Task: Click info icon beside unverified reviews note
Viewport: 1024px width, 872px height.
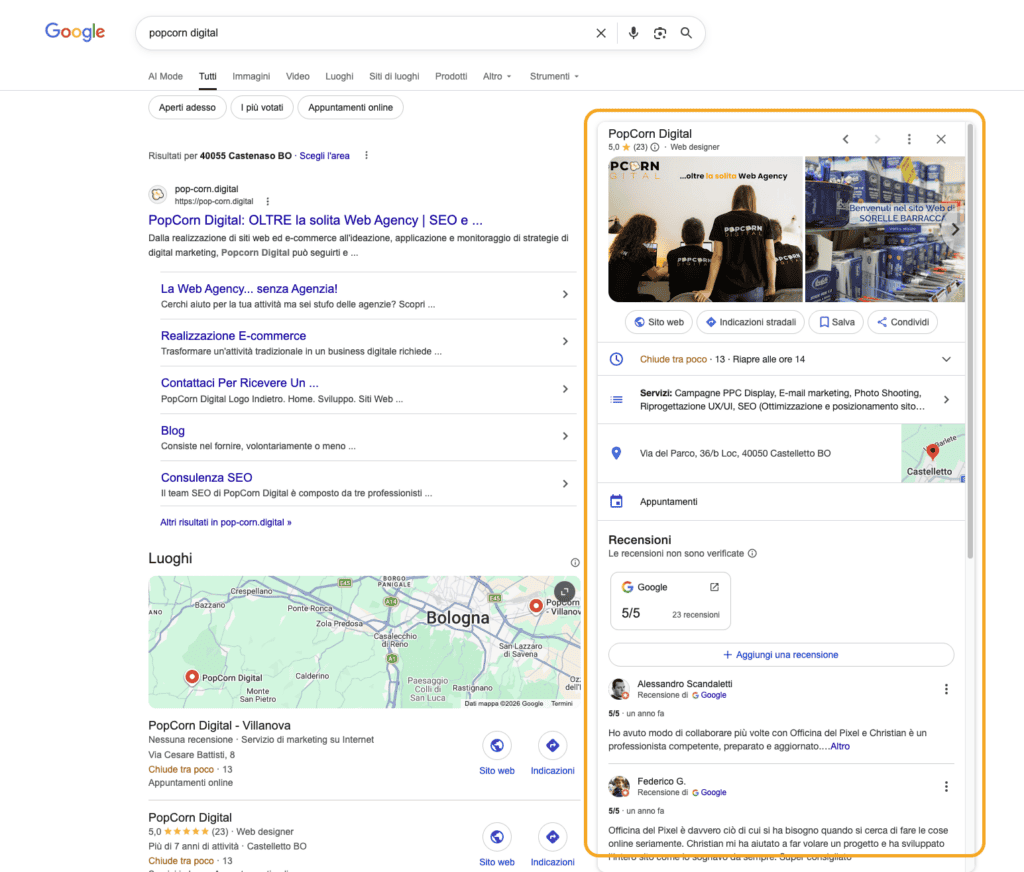Action: coord(752,553)
